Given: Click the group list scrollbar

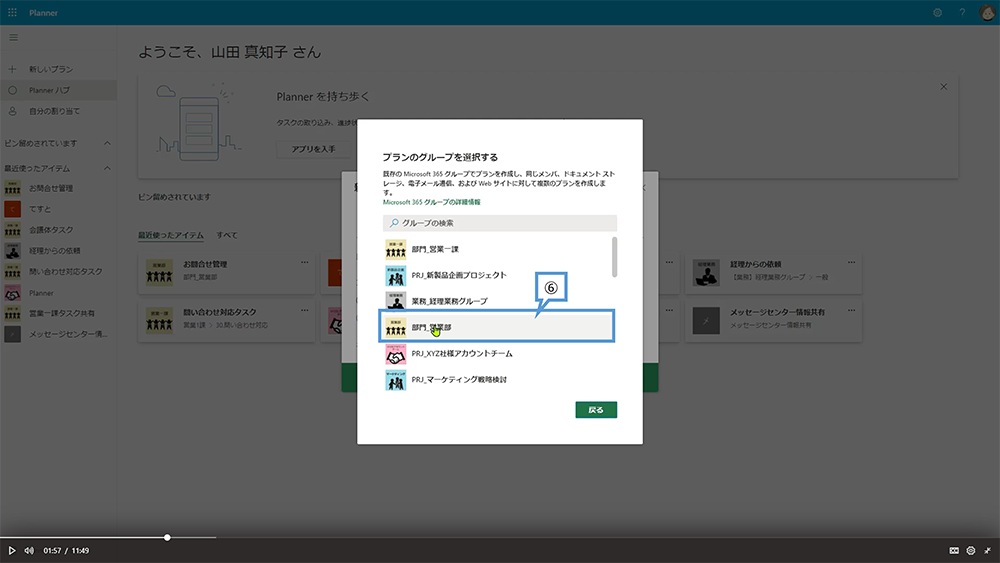Looking at the screenshot, I should [614, 257].
